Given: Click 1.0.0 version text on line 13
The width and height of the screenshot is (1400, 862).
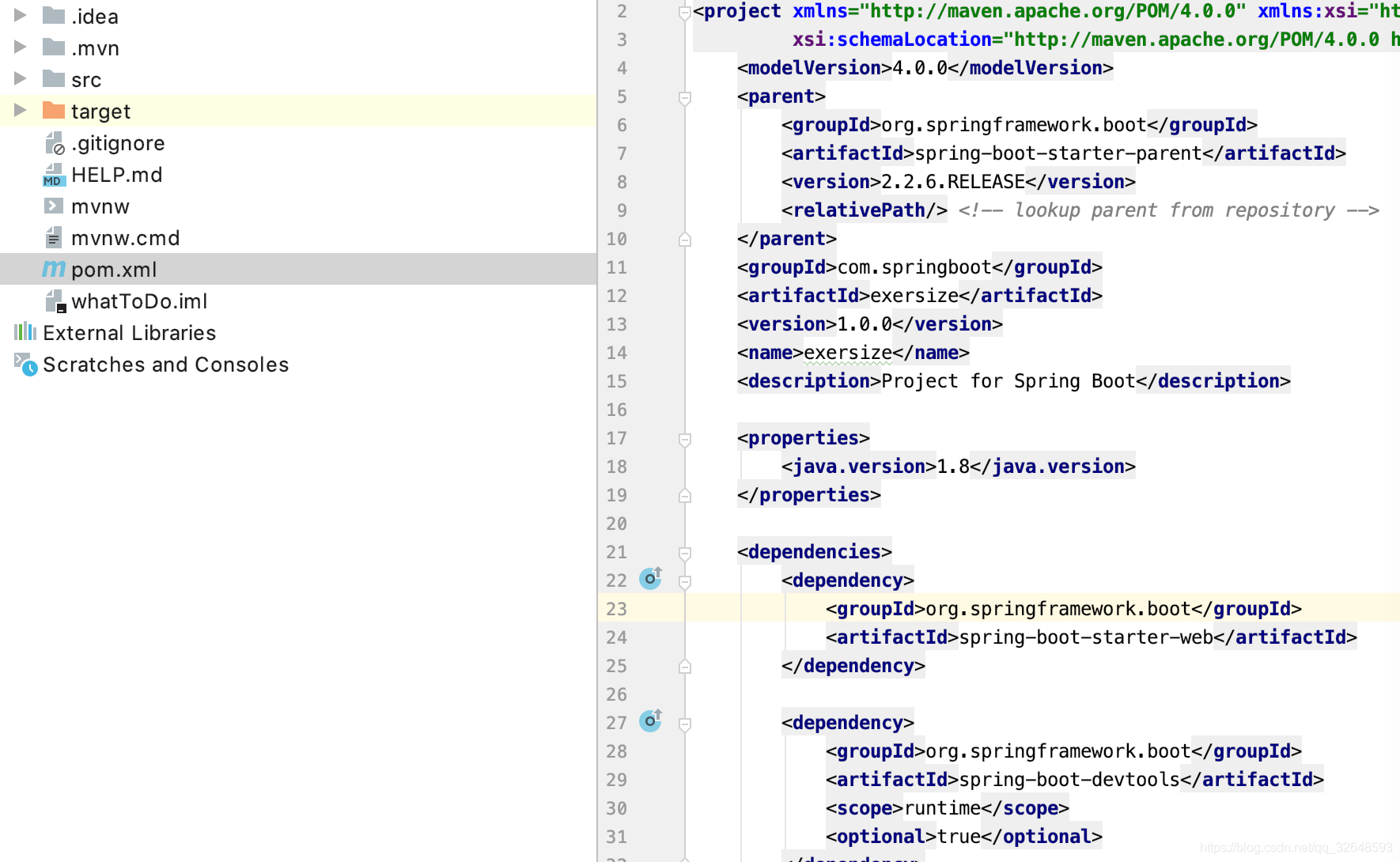Looking at the screenshot, I should [865, 324].
